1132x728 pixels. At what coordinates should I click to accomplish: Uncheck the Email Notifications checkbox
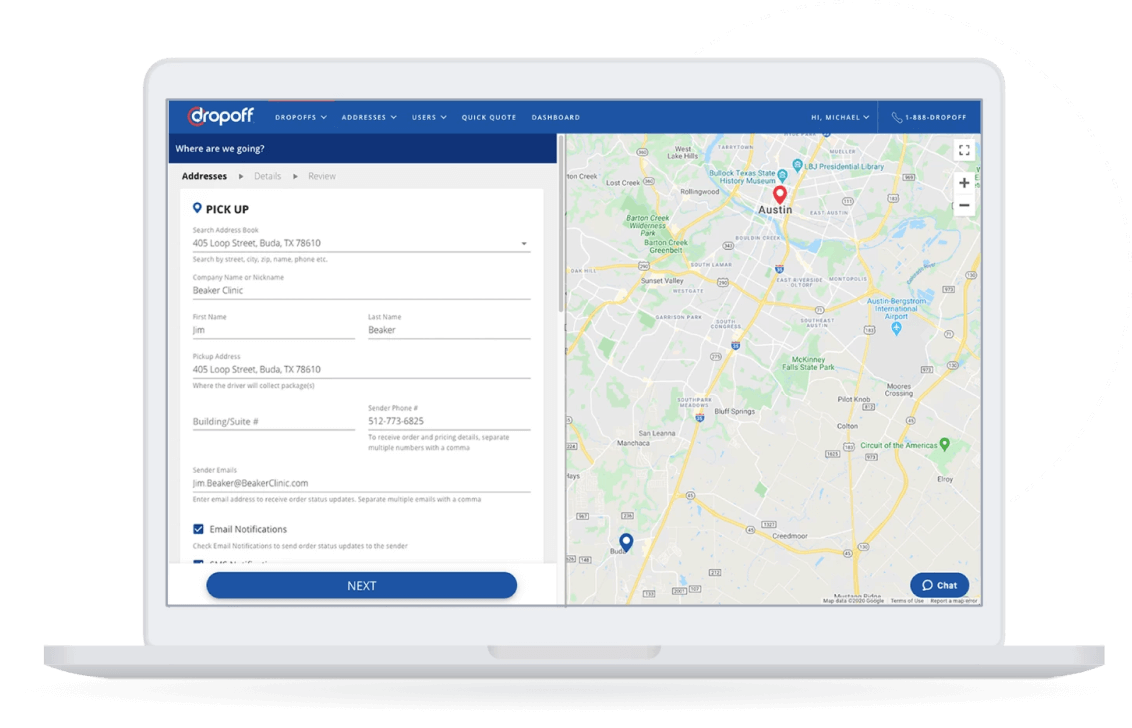coord(199,529)
